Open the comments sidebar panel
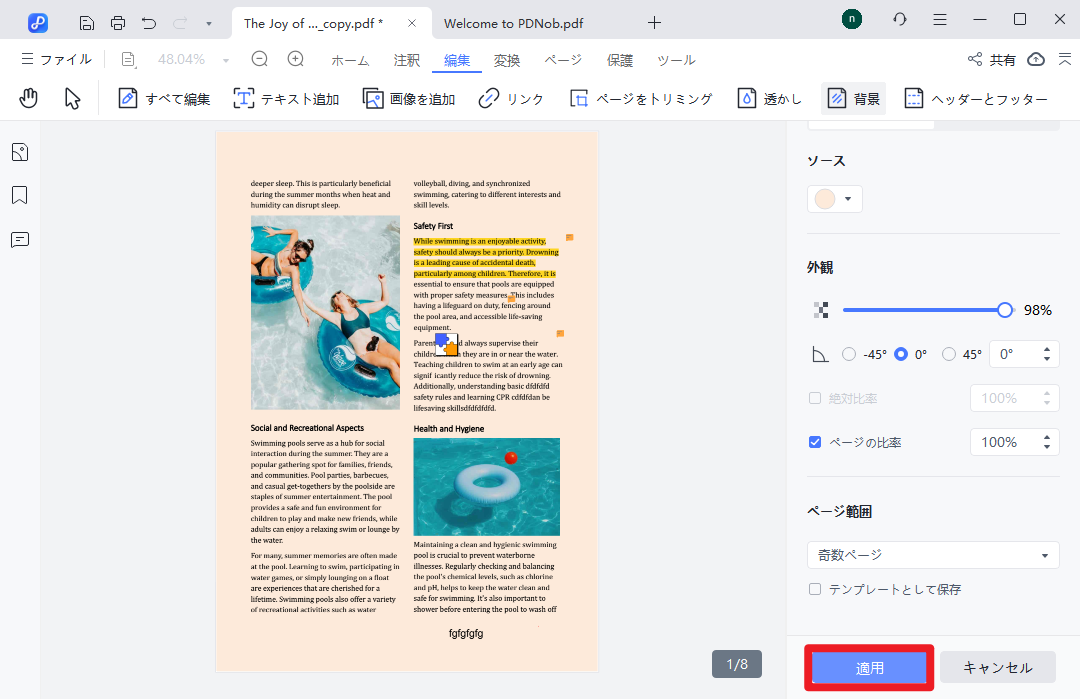The width and height of the screenshot is (1080, 699). [20, 240]
